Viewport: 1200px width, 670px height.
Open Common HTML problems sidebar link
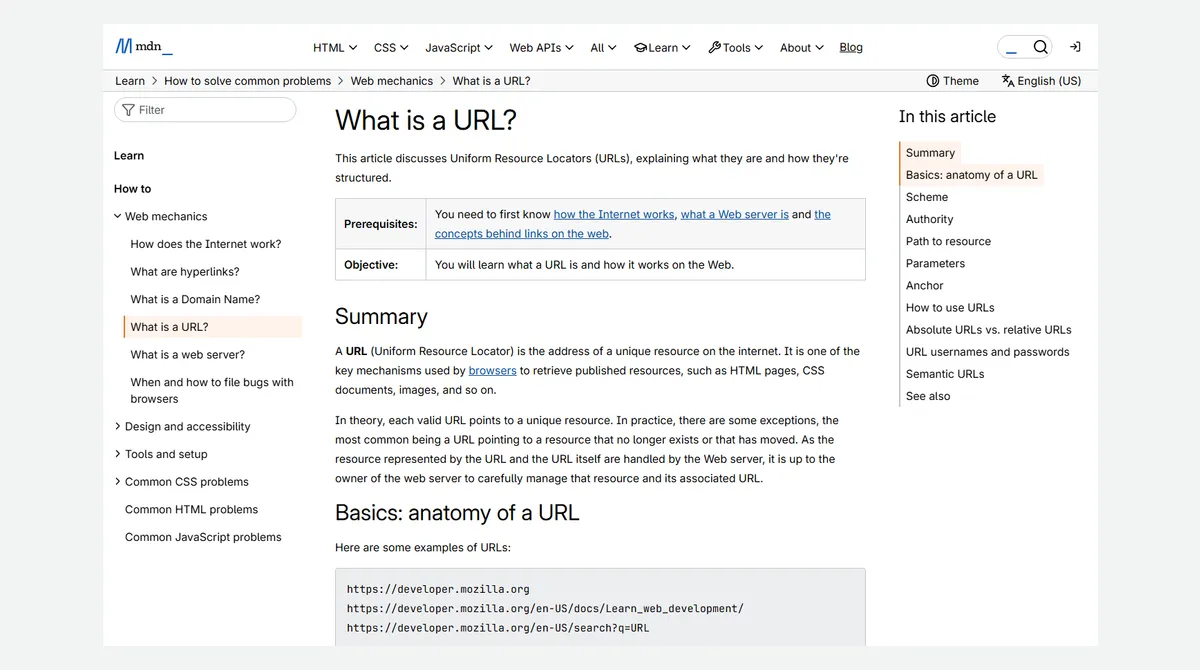tap(191, 510)
